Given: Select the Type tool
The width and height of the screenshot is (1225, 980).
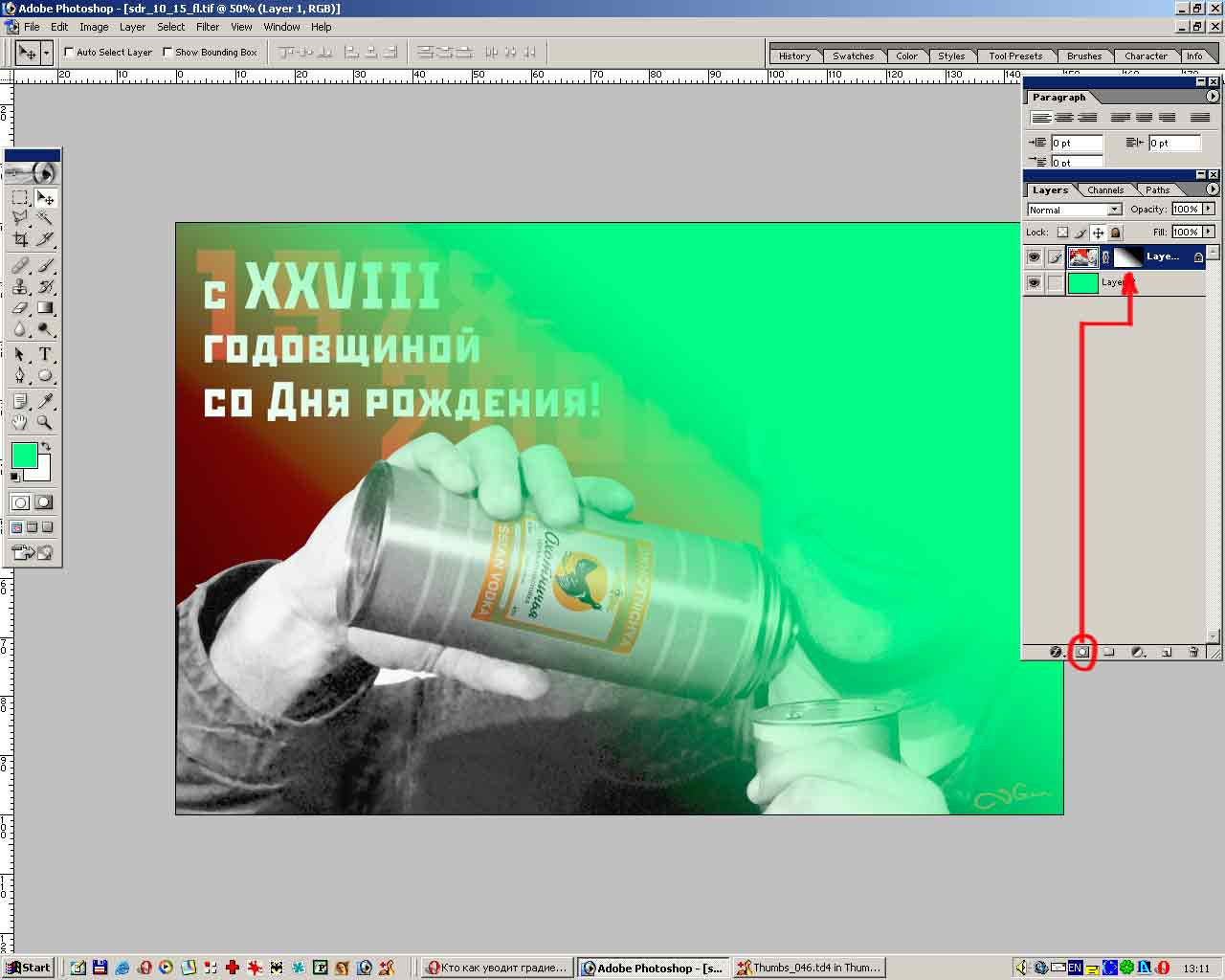Looking at the screenshot, I should 45,354.
